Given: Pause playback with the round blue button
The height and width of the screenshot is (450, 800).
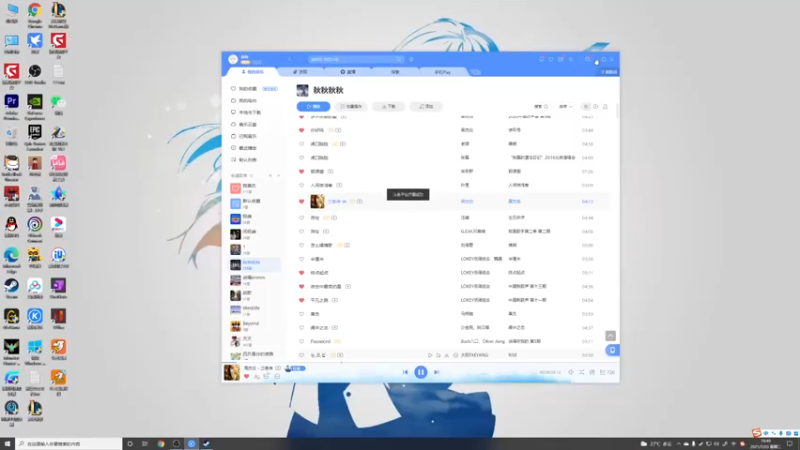Looking at the screenshot, I should click(420, 372).
